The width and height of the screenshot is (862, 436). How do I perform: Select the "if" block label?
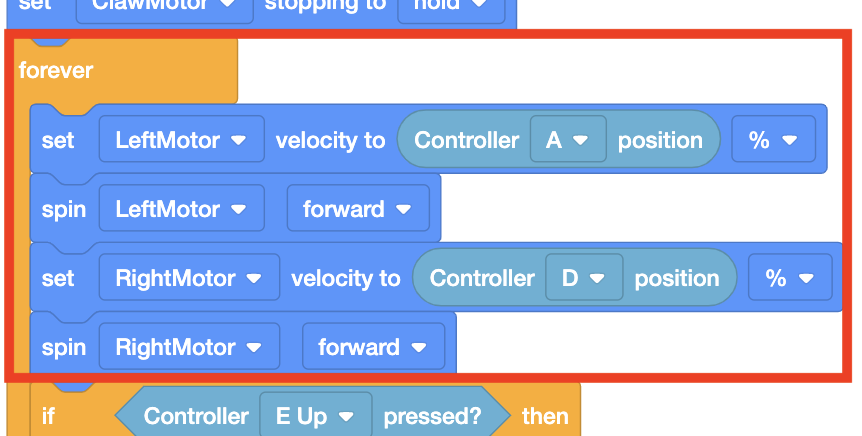point(49,416)
